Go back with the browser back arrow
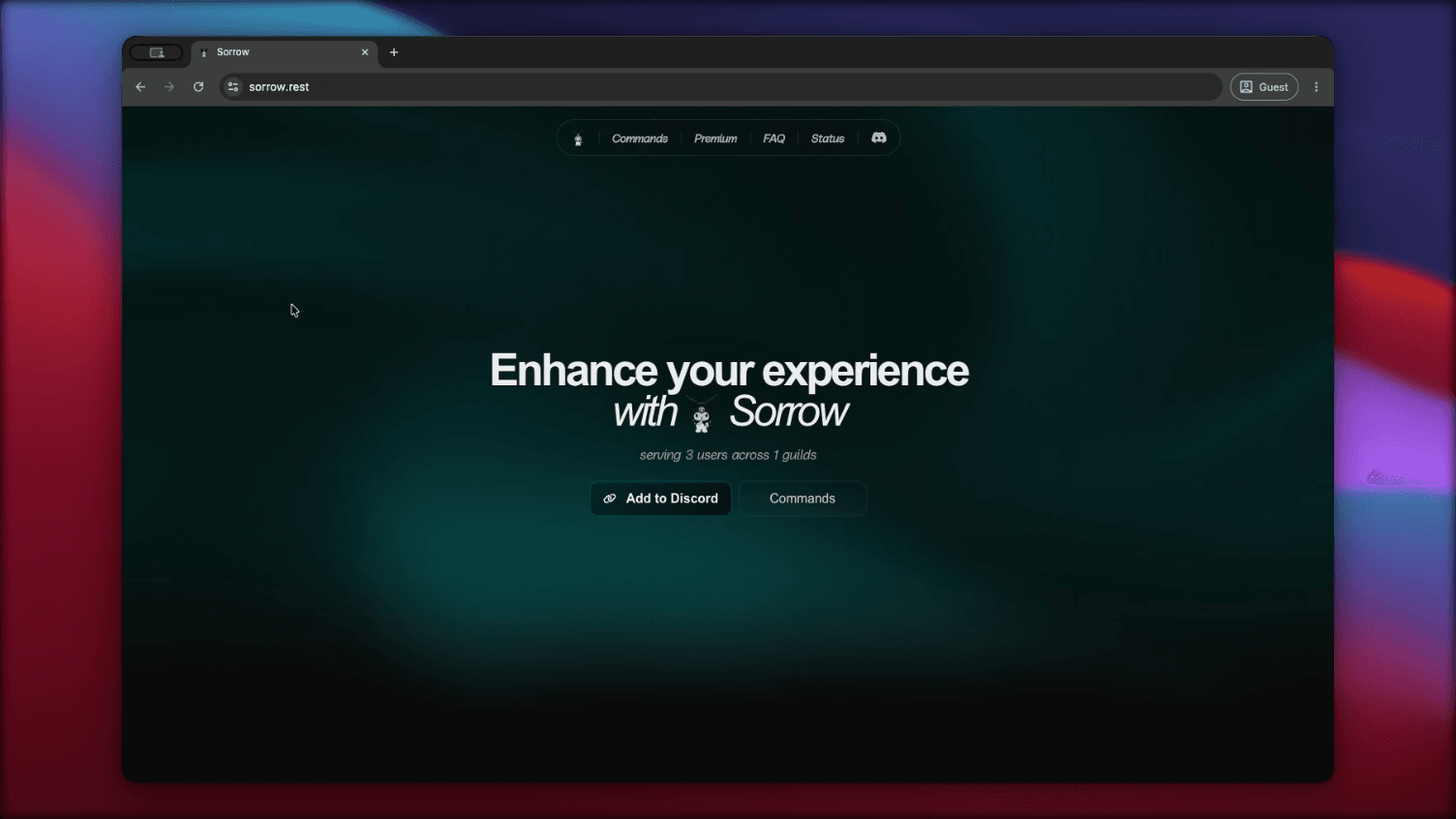Viewport: 1456px width, 819px height. pyautogui.click(x=140, y=87)
